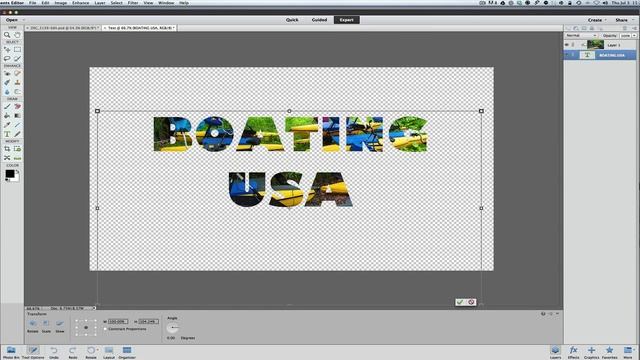
Task: Show the Layers panel
Action: [555, 352]
